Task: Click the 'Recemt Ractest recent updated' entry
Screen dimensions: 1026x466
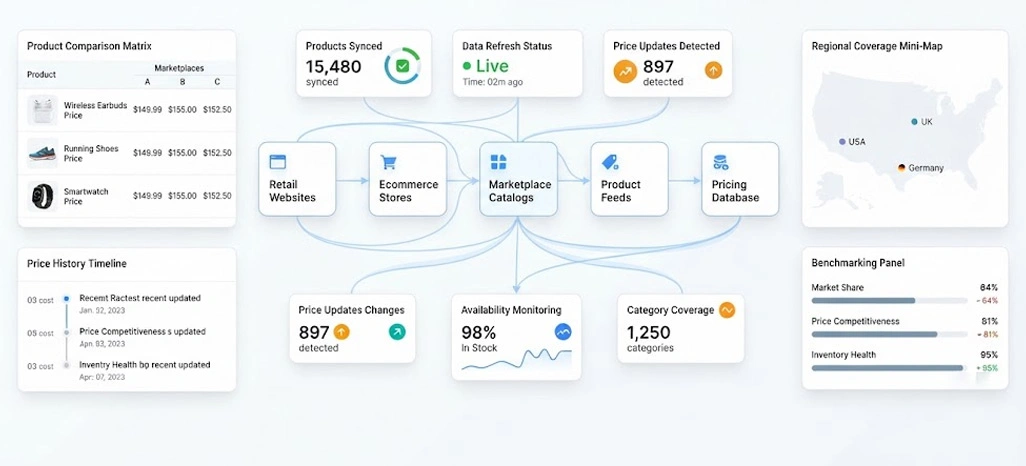Action: tap(140, 298)
